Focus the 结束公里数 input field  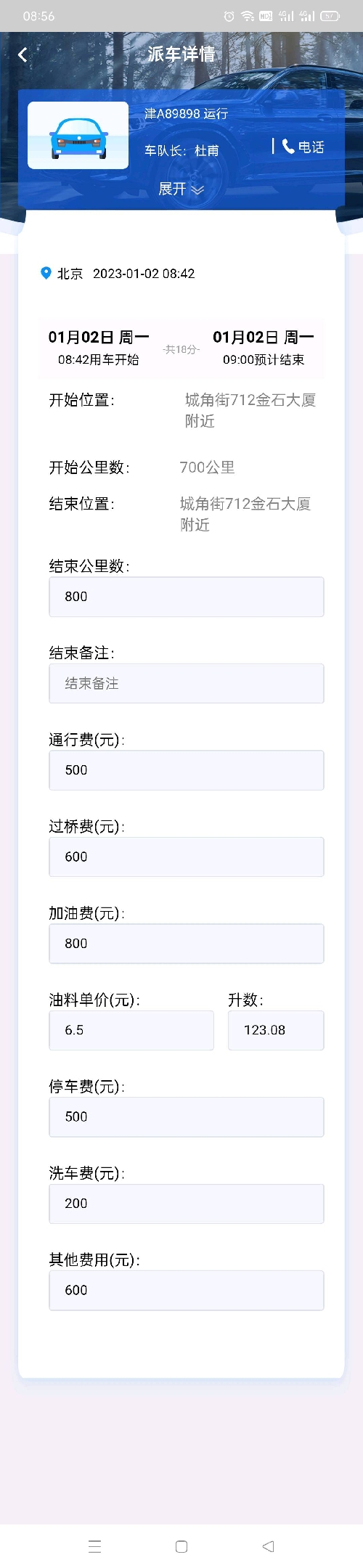click(187, 597)
